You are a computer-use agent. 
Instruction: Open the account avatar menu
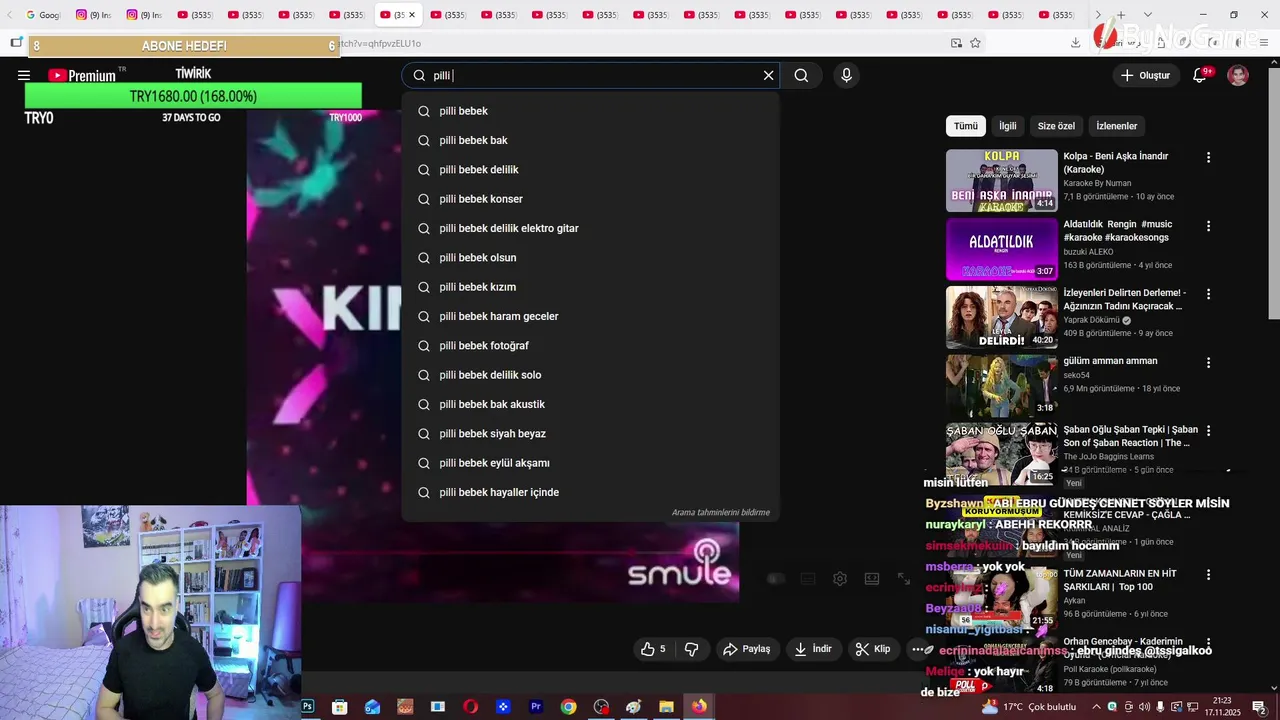[x=1238, y=75]
